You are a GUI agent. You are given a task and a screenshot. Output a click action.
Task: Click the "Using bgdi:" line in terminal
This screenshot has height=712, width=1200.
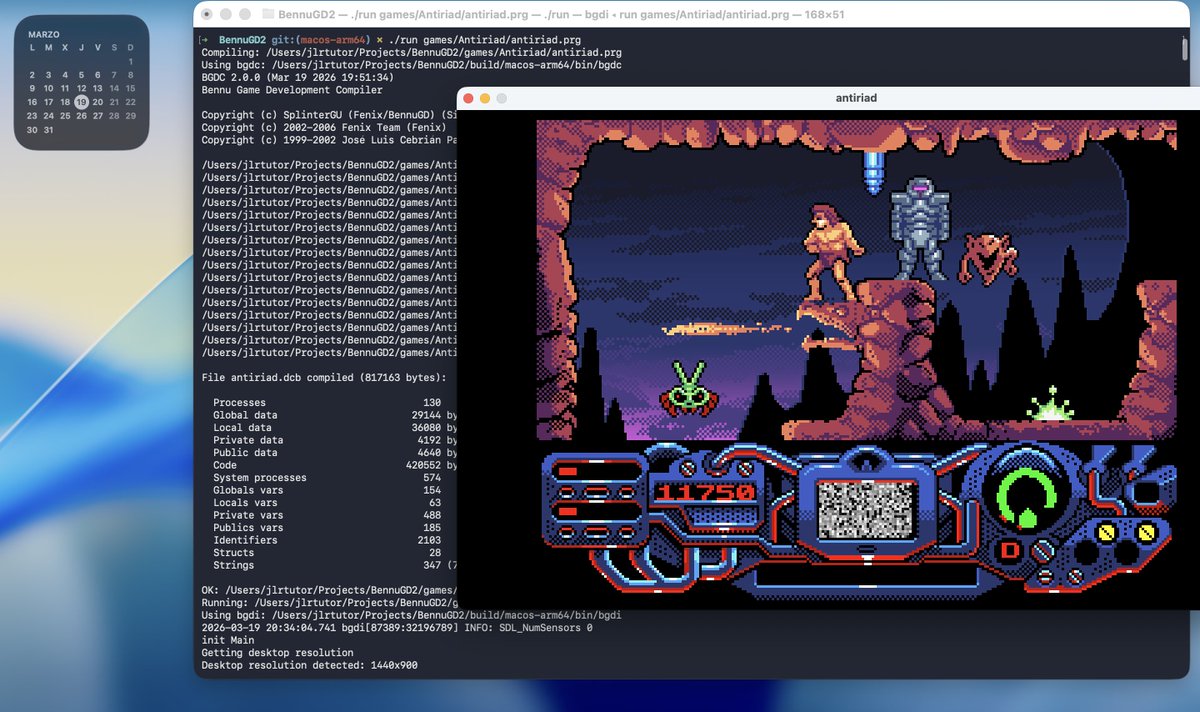[x=411, y=615]
